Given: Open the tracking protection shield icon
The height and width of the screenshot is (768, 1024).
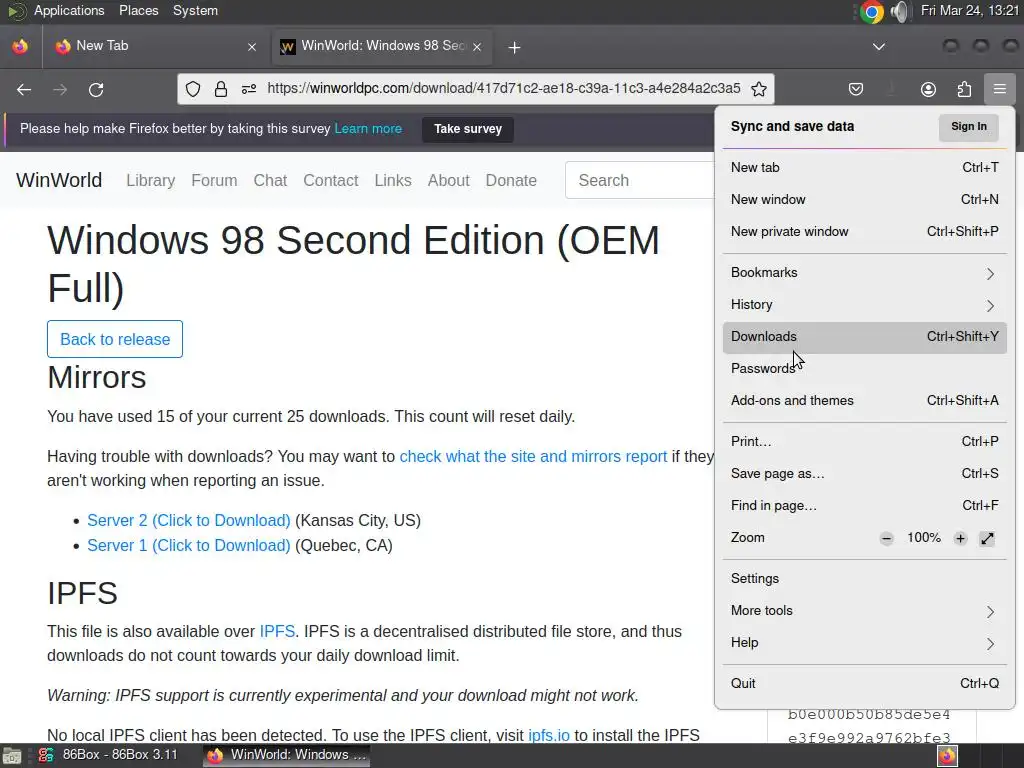Looking at the screenshot, I should tap(193, 89).
